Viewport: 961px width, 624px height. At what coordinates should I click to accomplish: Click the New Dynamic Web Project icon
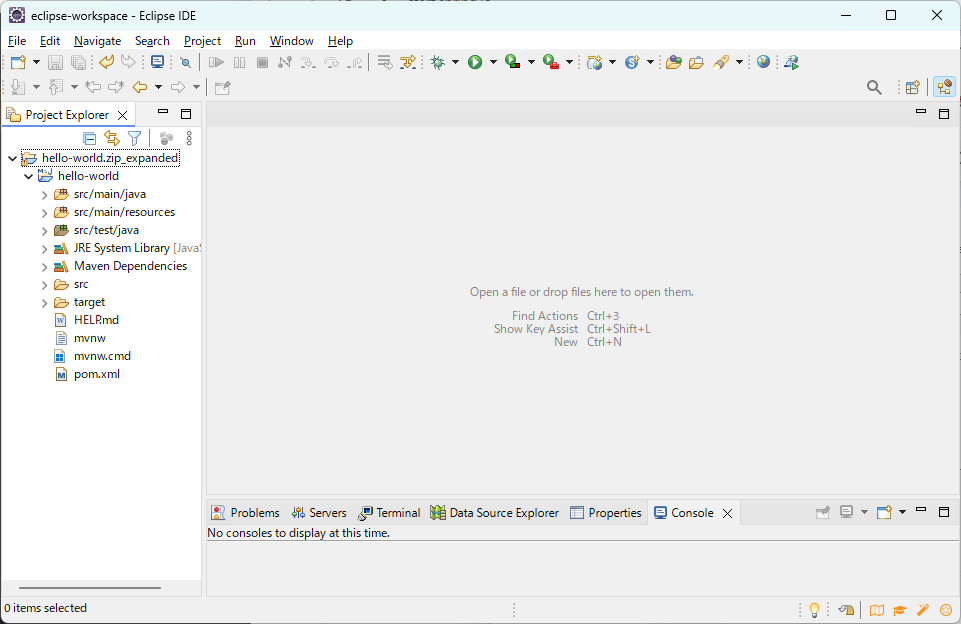point(594,62)
